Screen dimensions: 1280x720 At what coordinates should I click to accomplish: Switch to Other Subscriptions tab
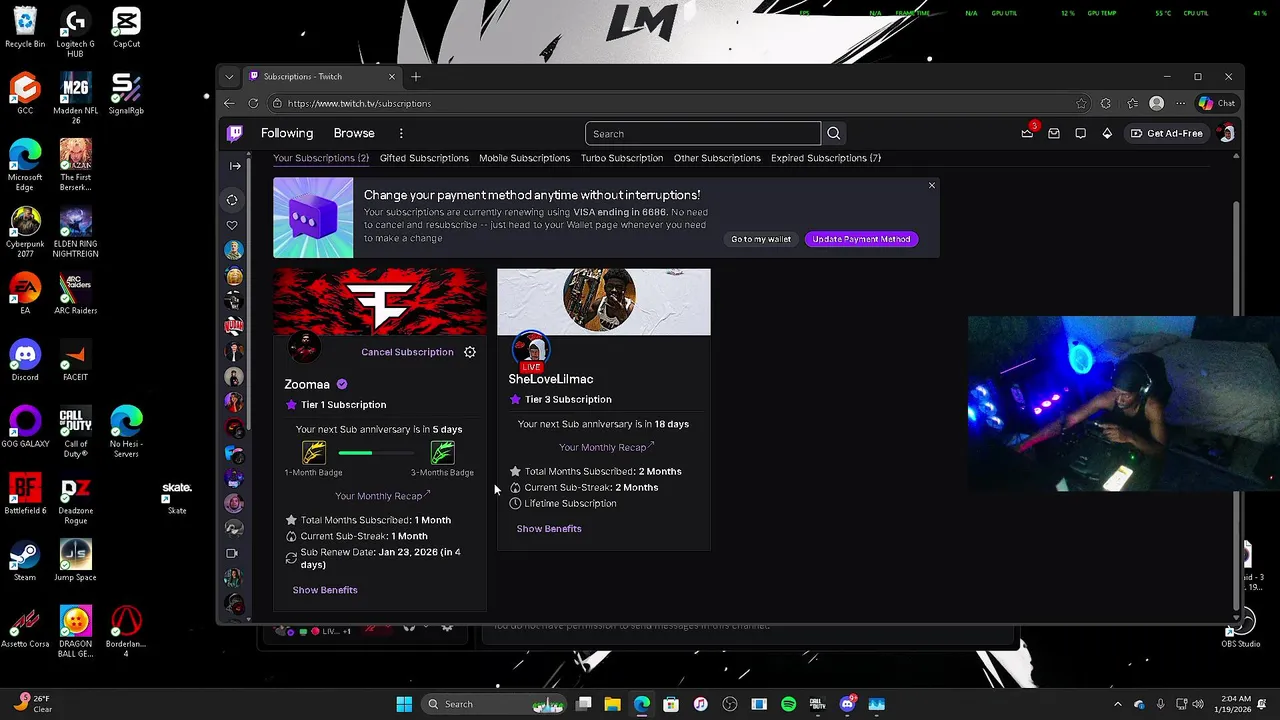point(717,158)
